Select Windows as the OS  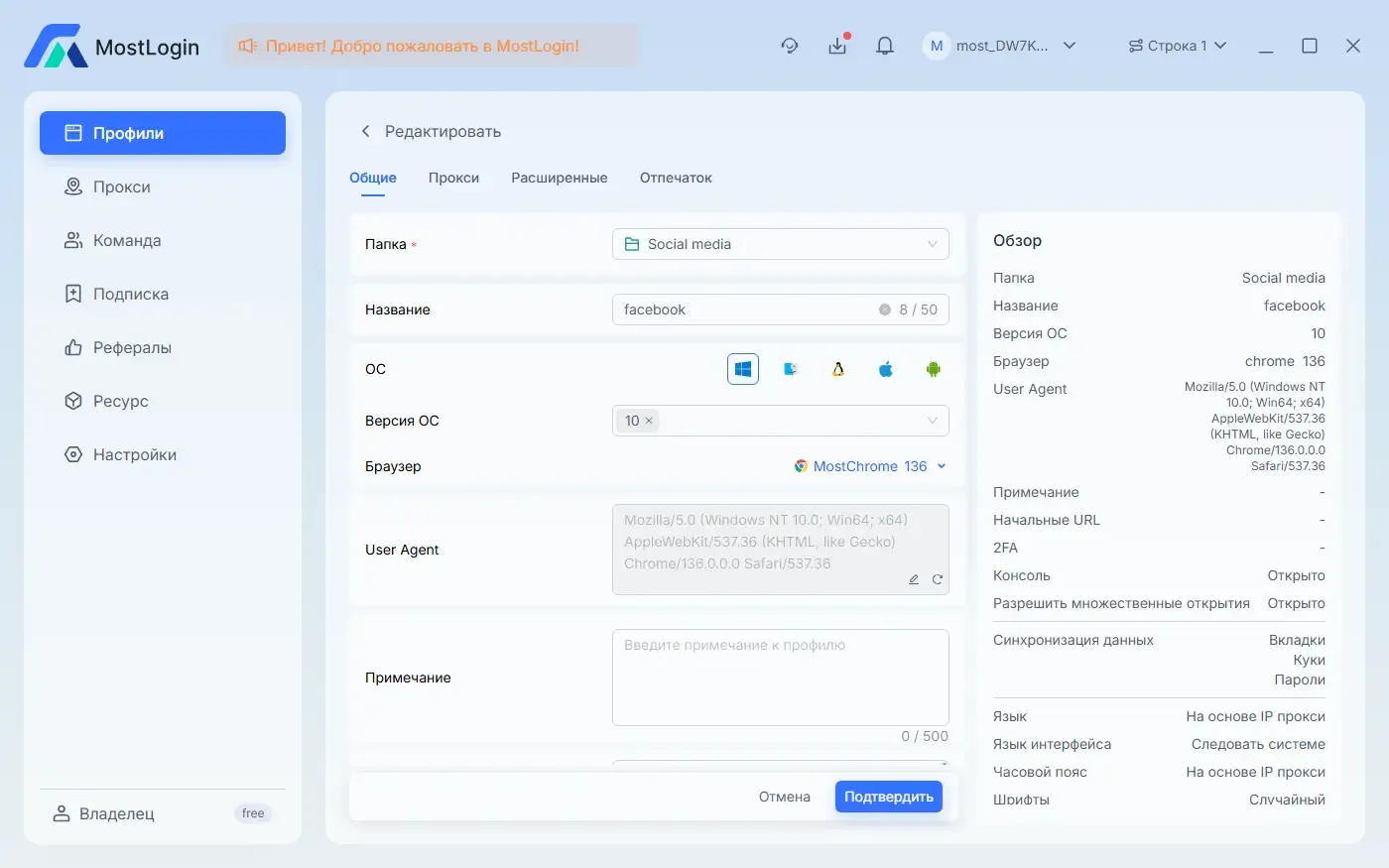(x=743, y=369)
